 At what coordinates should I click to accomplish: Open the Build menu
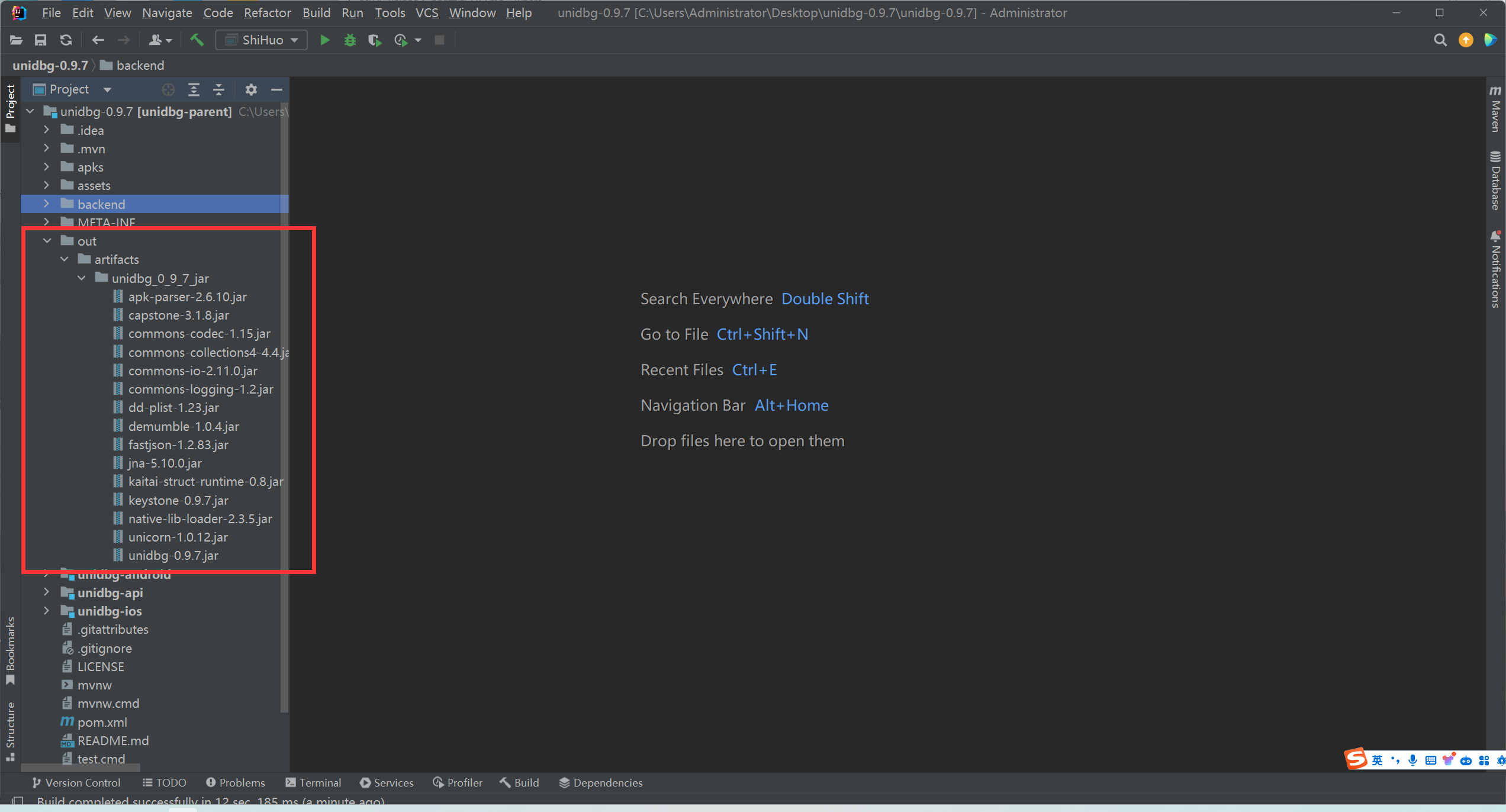click(316, 13)
